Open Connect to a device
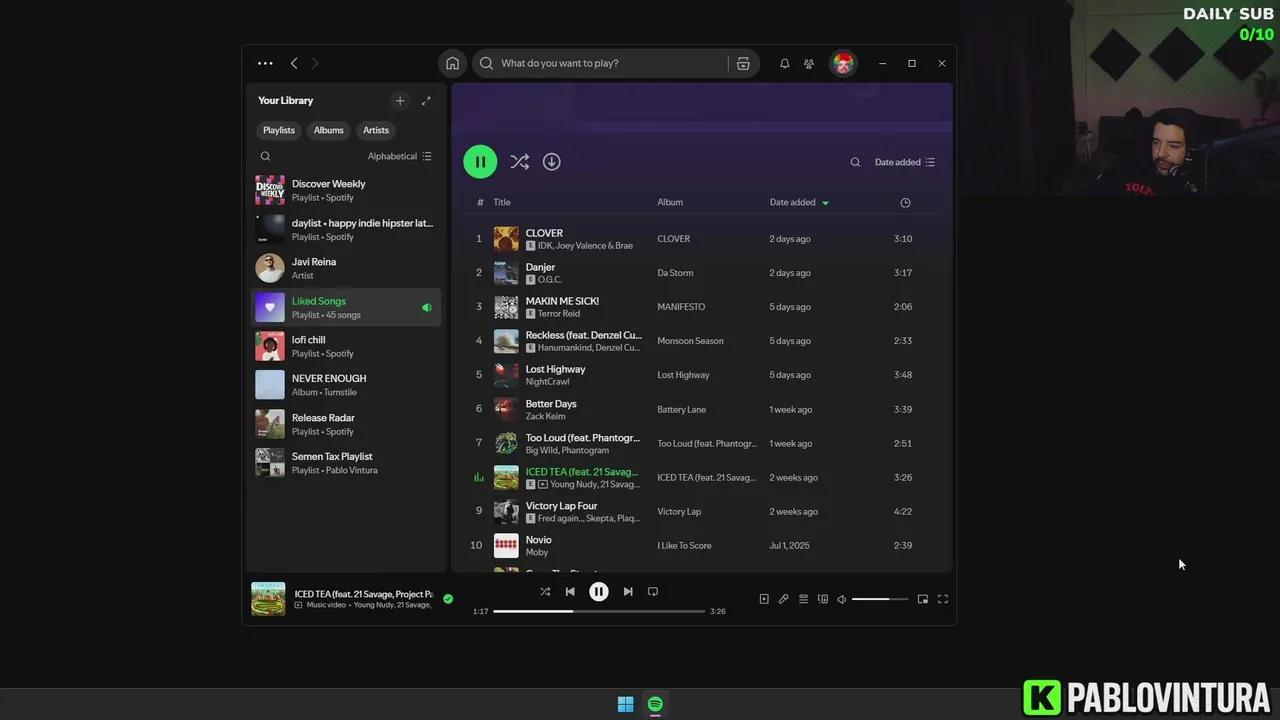Image resolution: width=1280 pixels, height=720 pixels. (823, 599)
